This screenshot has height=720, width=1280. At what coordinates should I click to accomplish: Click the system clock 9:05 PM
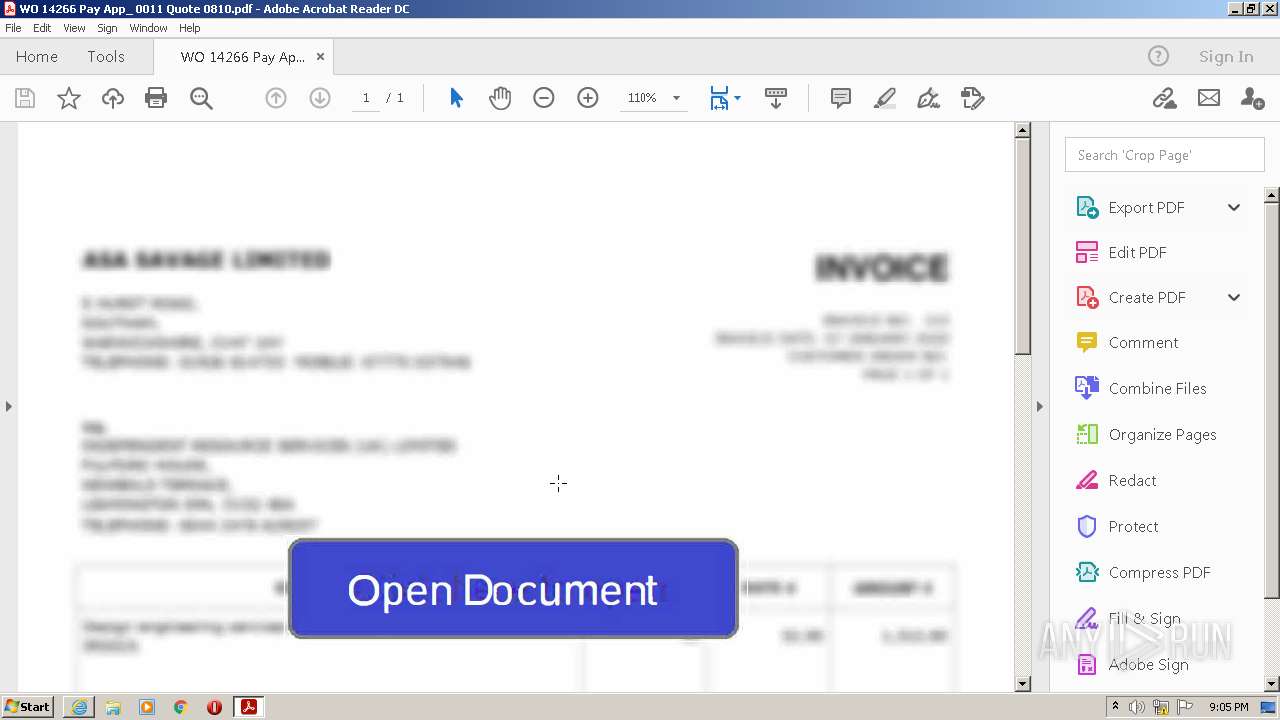pyautogui.click(x=1228, y=707)
